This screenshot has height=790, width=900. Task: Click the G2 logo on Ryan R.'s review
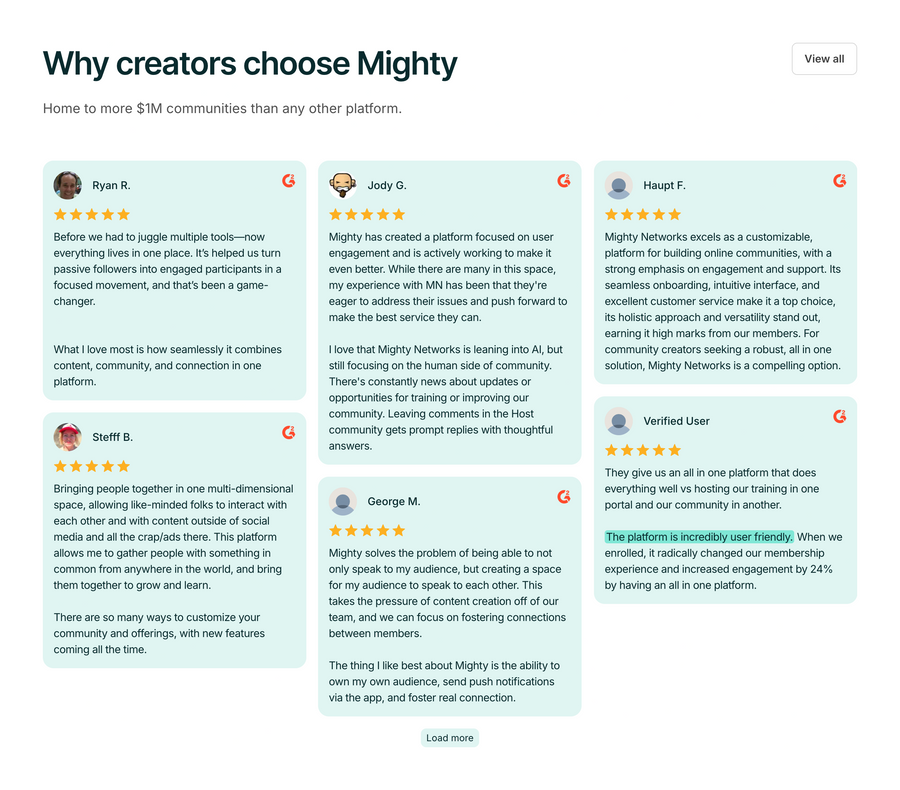coord(289,181)
